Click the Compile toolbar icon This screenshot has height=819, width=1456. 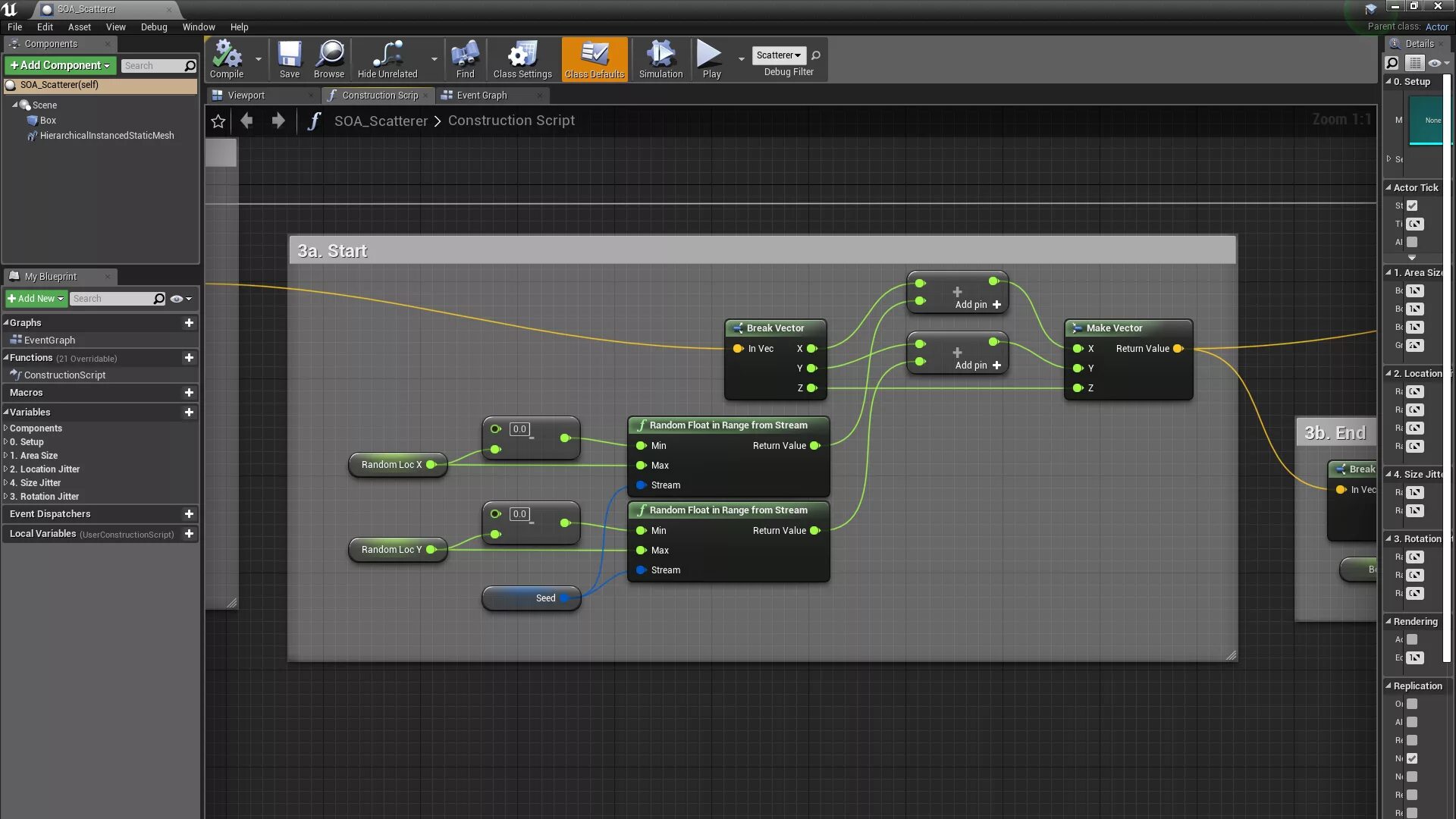[226, 59]
